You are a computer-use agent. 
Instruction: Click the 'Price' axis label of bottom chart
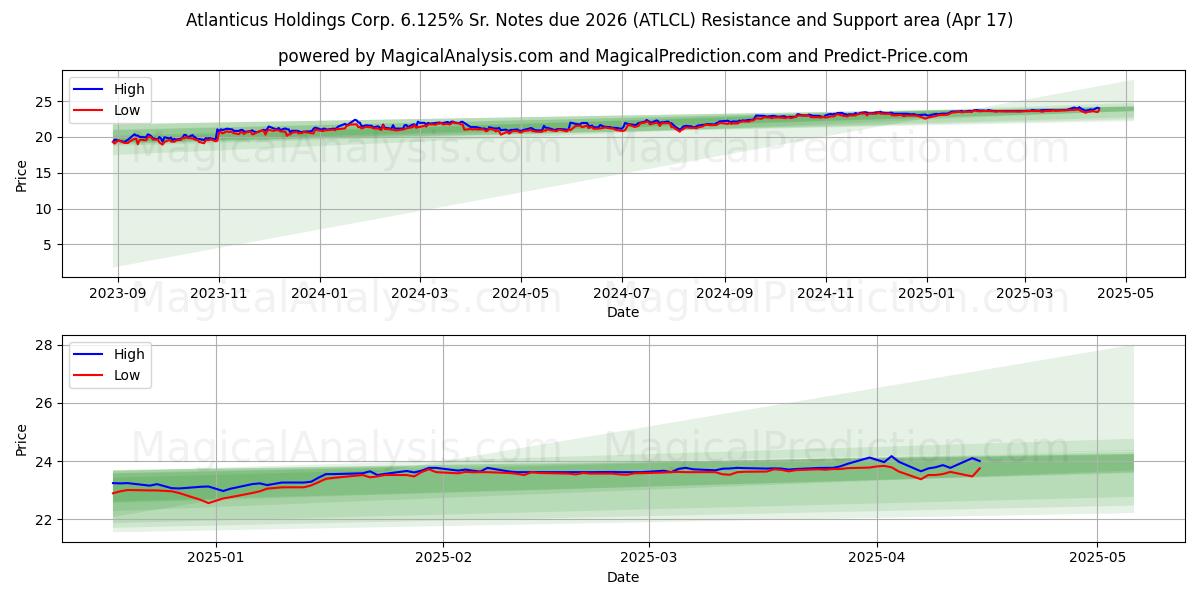coord(22,439)
